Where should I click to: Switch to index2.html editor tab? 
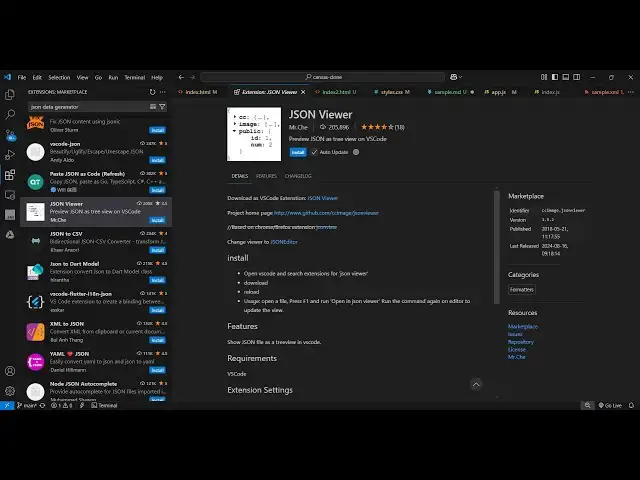coord(336,92)
